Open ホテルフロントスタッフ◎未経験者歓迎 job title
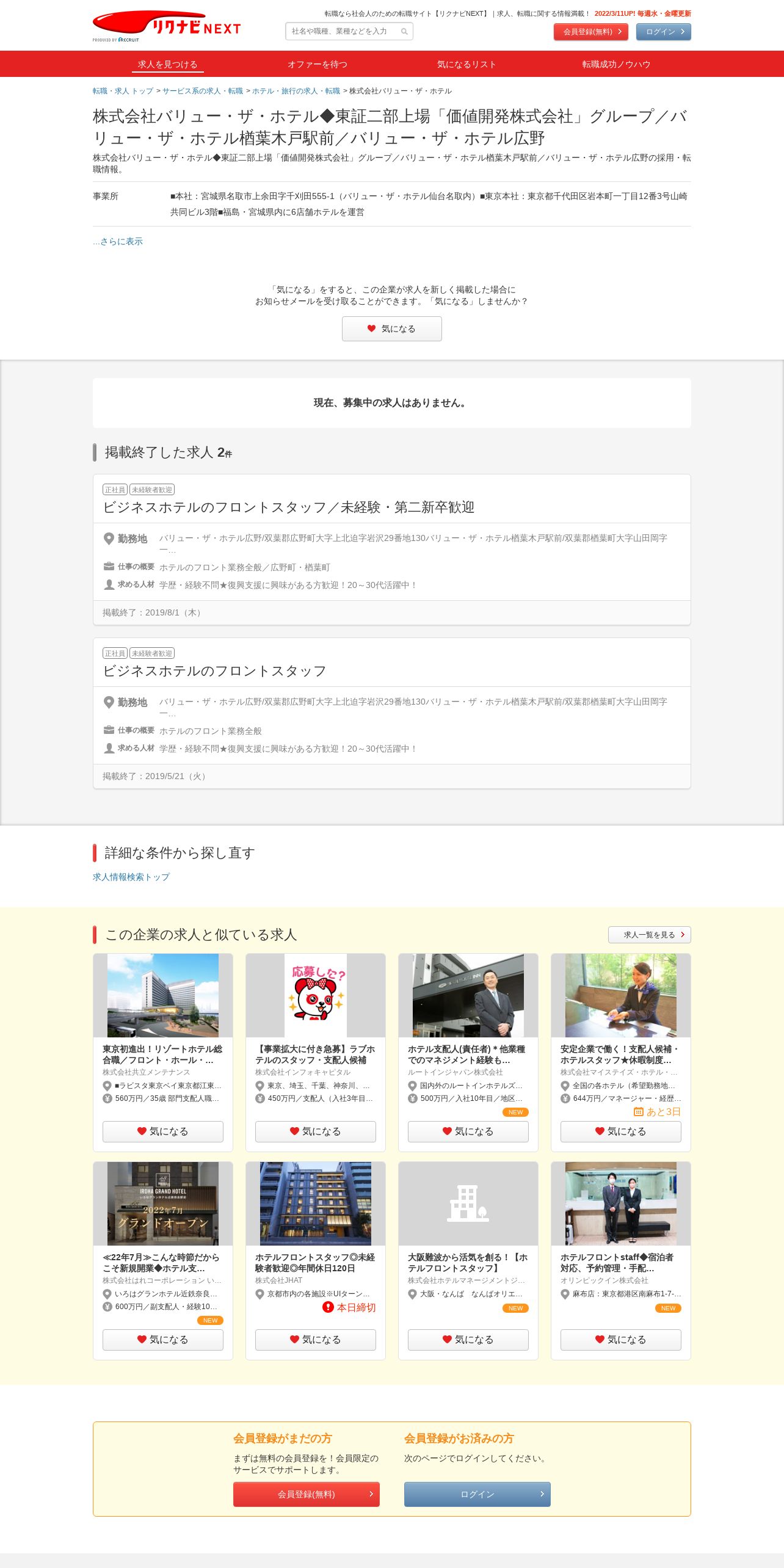This screenshot has height=1568, width=784. (315, 1263)
